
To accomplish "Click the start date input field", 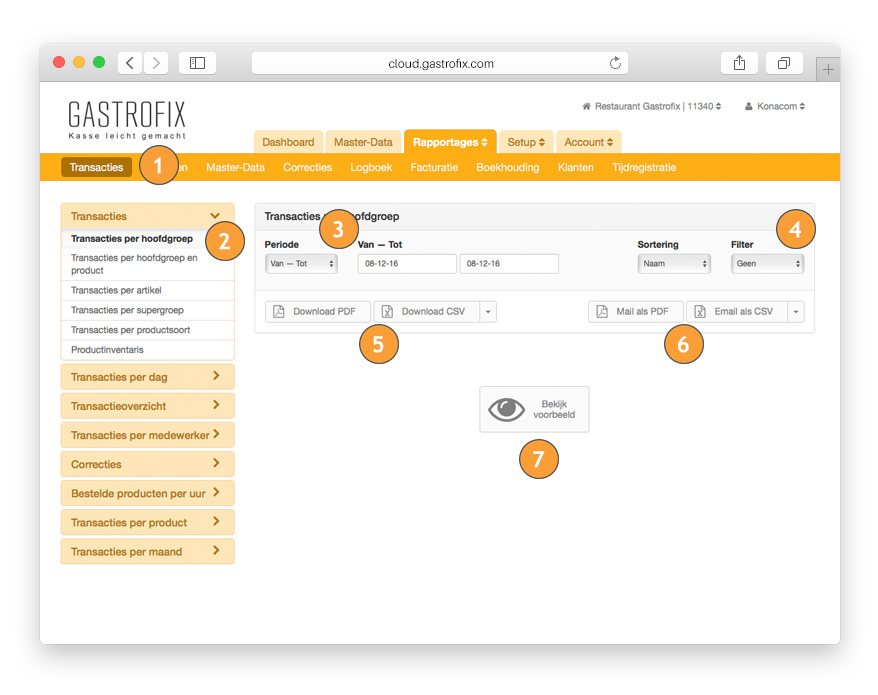I will point(406,264).
